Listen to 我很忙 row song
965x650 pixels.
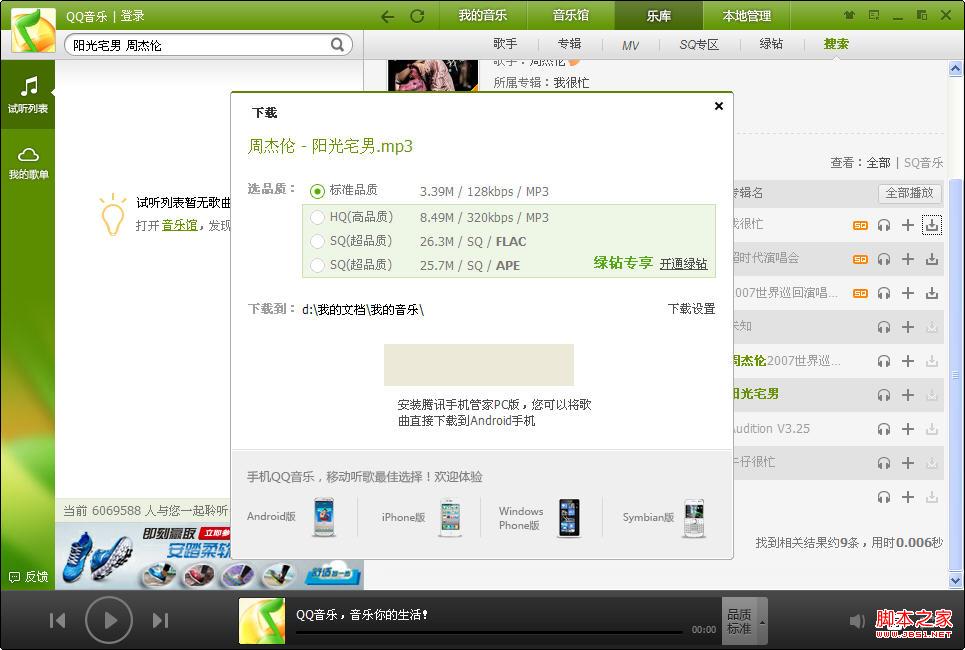(884, 225)
